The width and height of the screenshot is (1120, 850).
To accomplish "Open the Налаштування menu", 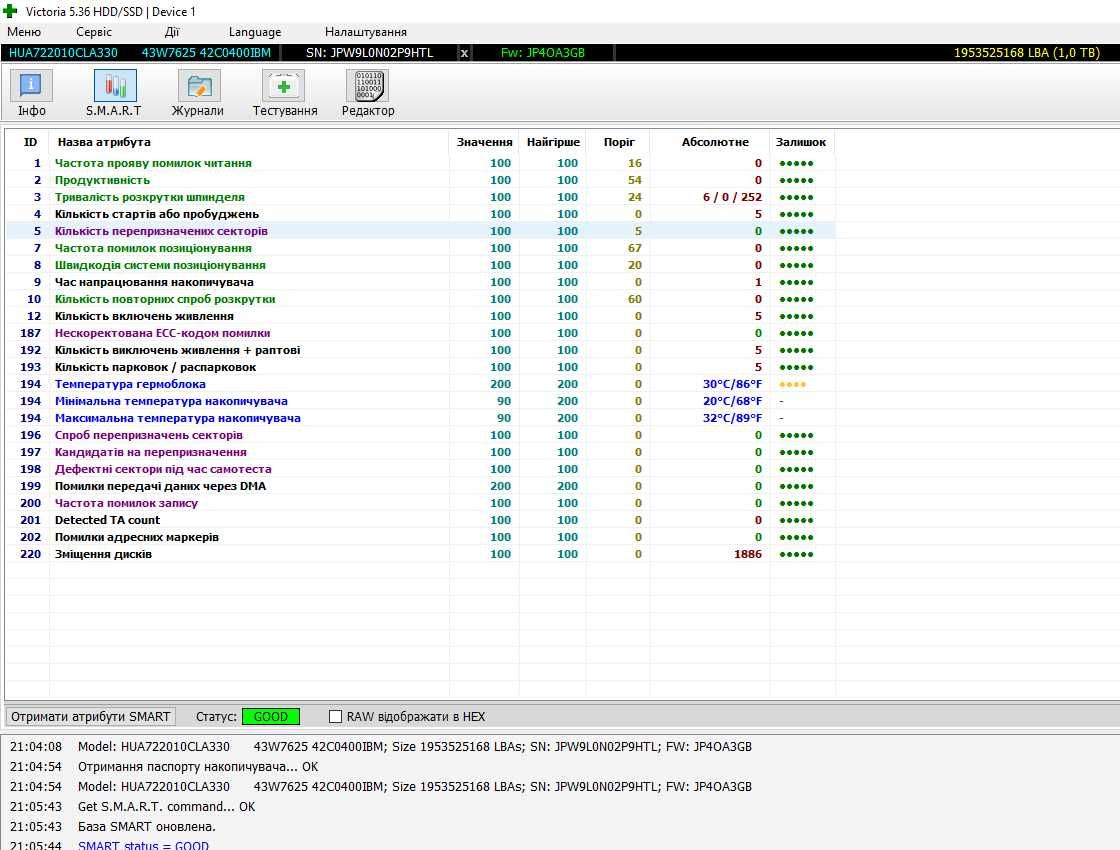I will pos(366,32).
